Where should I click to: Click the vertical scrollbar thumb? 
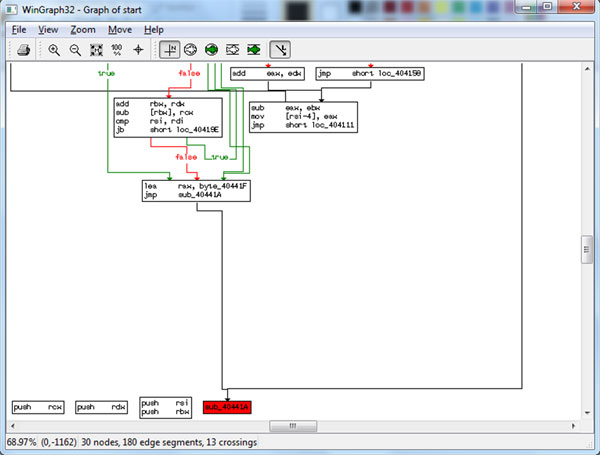pos(587,250)
